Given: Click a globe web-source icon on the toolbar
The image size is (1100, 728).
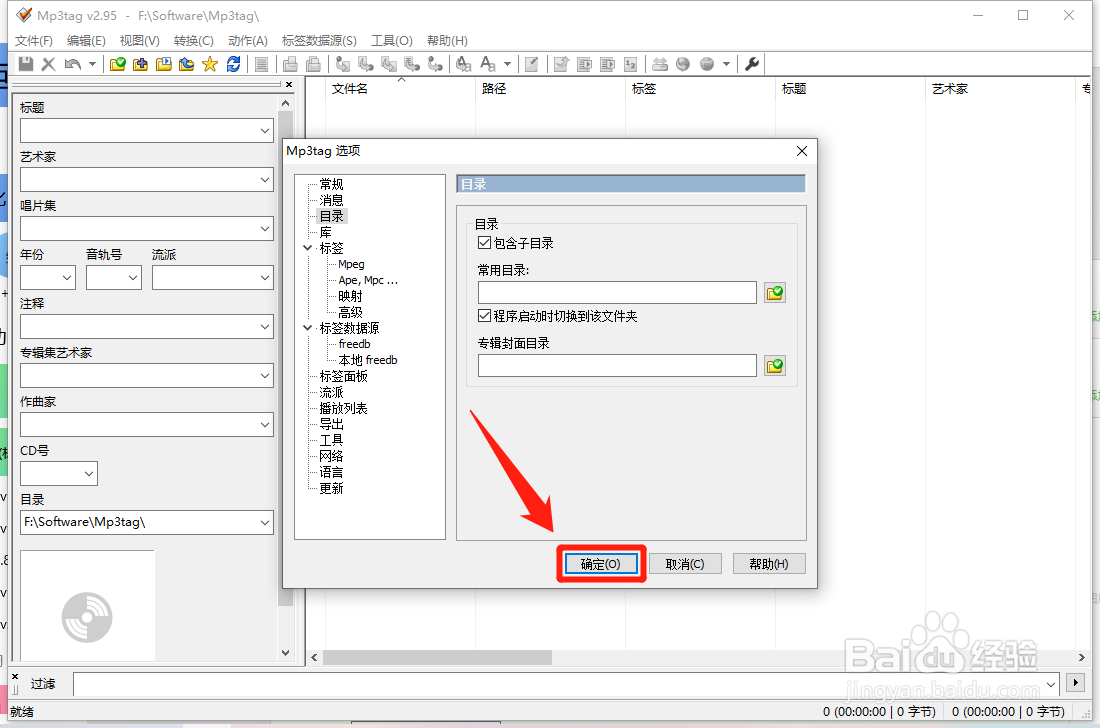Looking at the screenshot, I should click(682, 63).
